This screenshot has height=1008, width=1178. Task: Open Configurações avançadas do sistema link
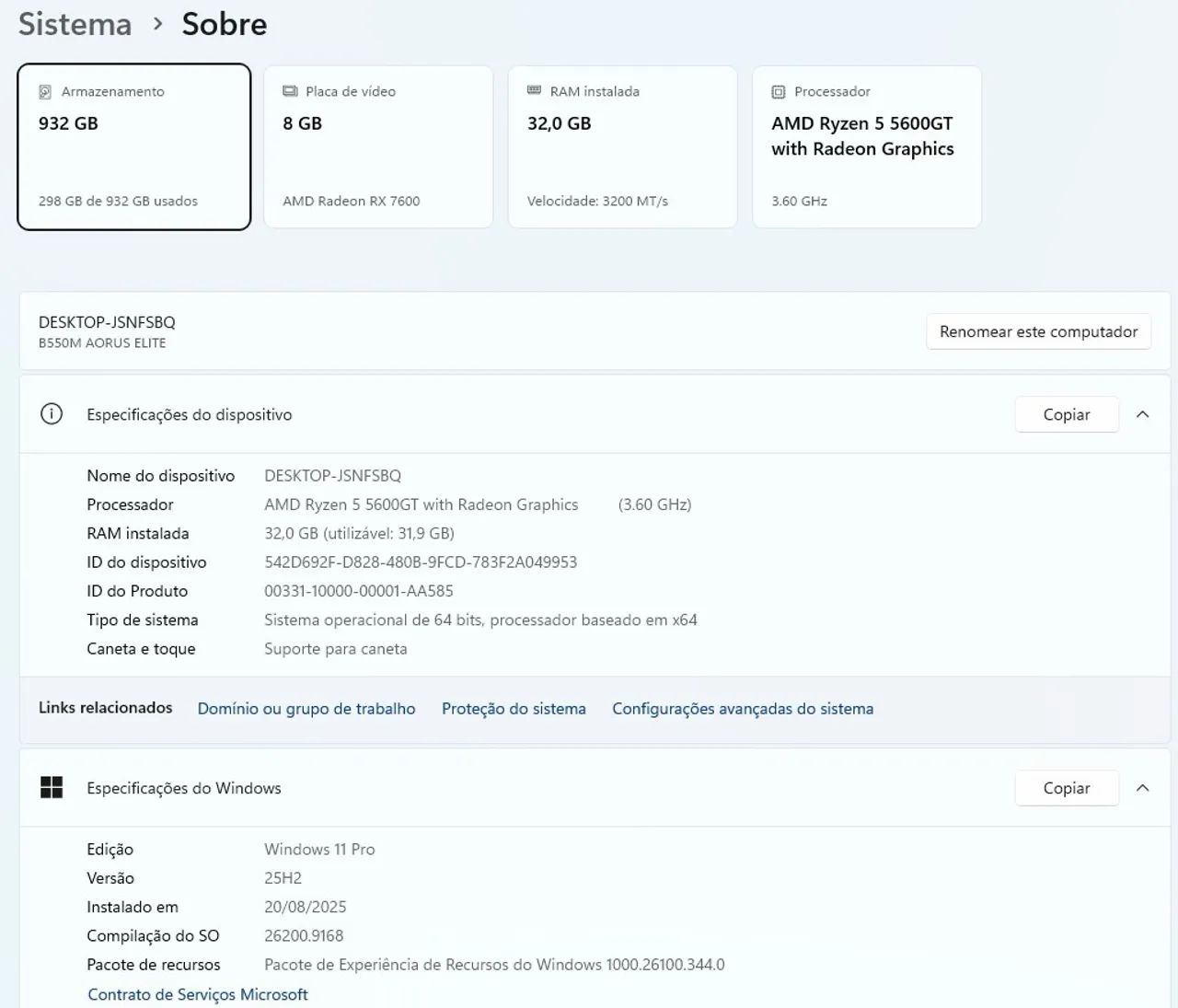click(x=743, y=709)
